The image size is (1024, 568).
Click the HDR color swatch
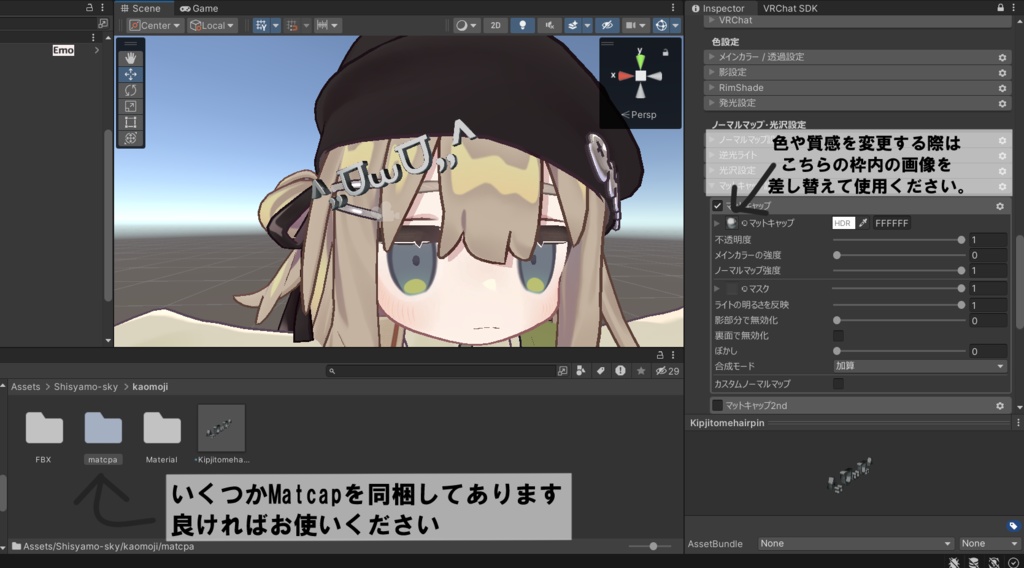843,223
